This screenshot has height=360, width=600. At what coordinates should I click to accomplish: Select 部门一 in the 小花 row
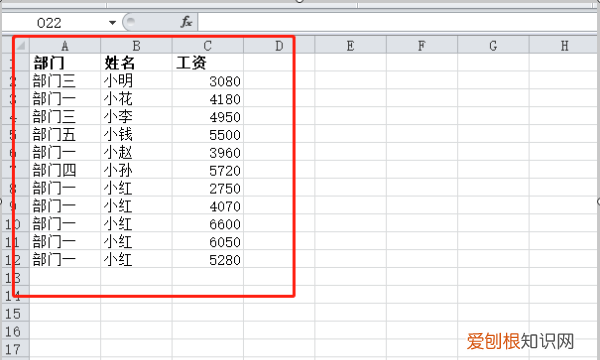coord(65,99)
